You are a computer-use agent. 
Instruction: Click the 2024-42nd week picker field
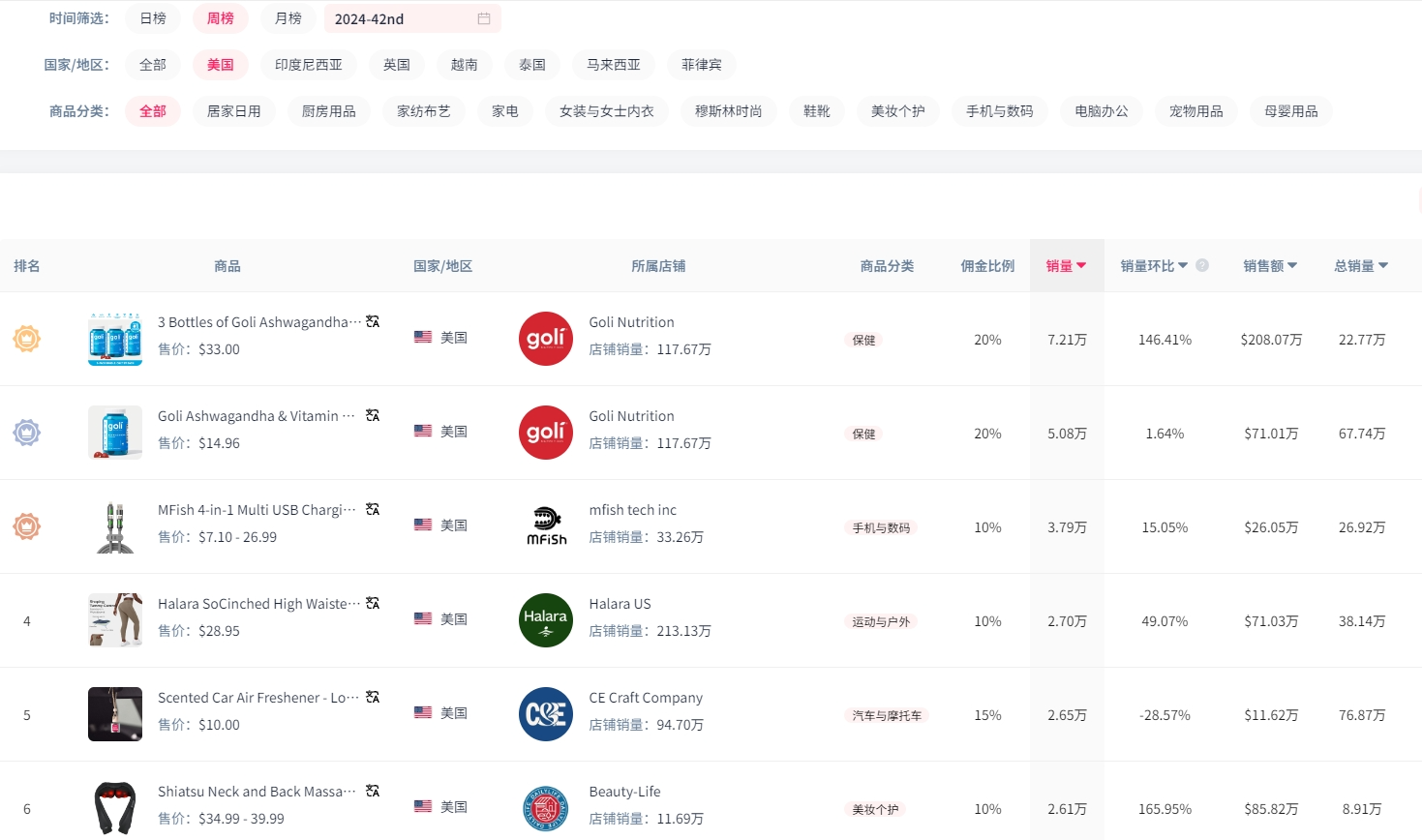(402, 18)
